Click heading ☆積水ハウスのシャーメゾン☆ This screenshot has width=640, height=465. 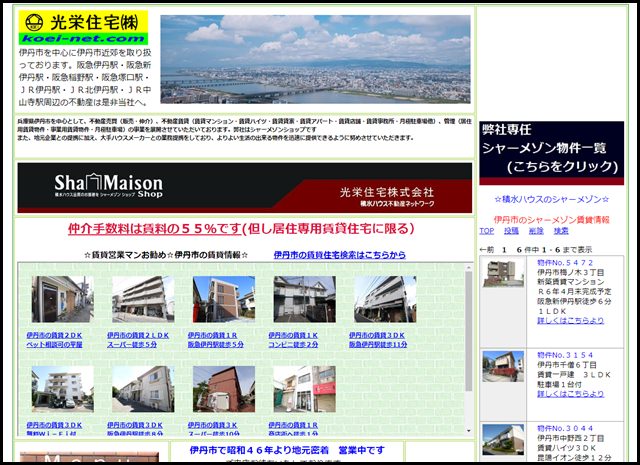coord(551,199)
